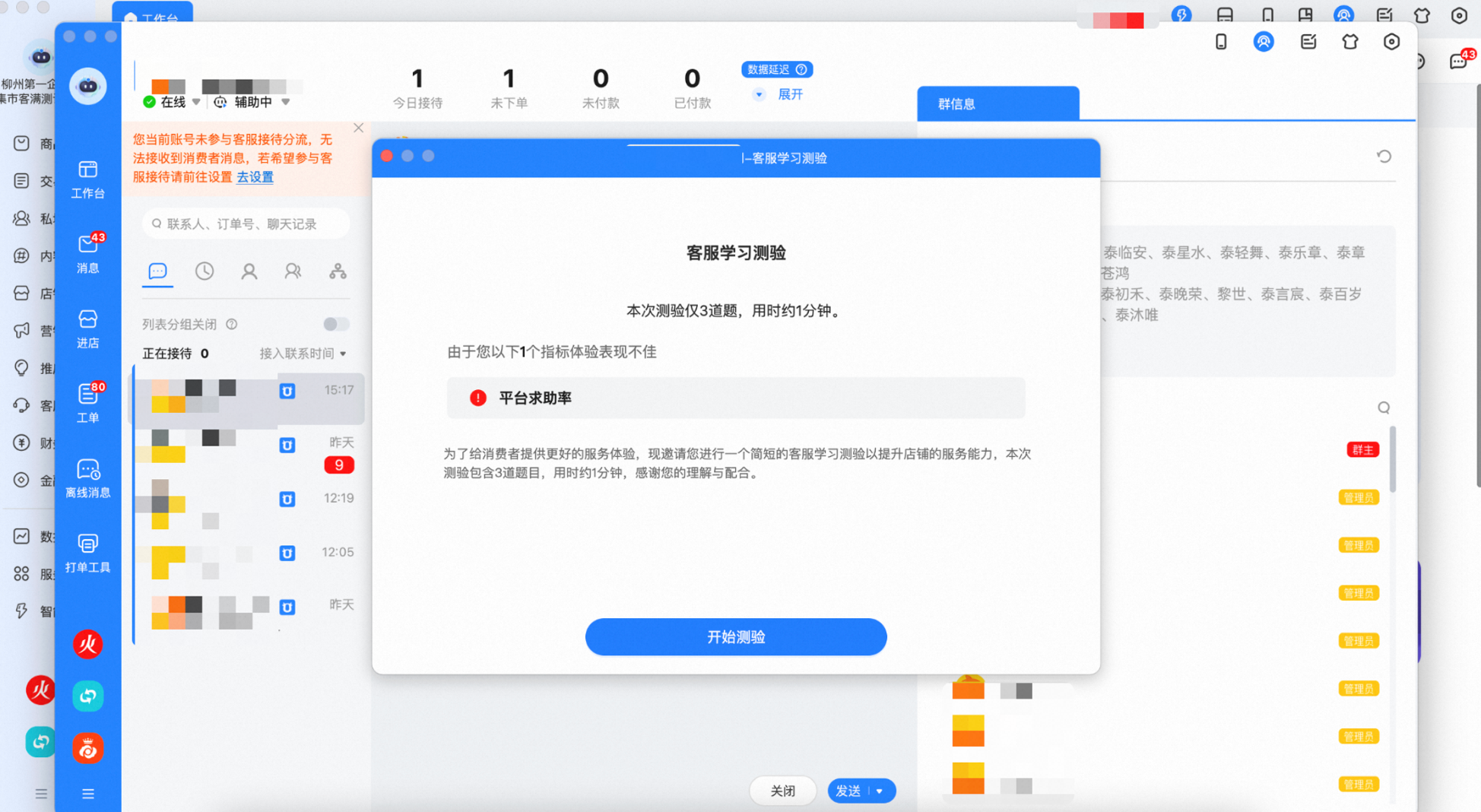This screenshot has height=812, width=1481.
Task: Click the 数据延迟 tag
Action: [777, 69]
